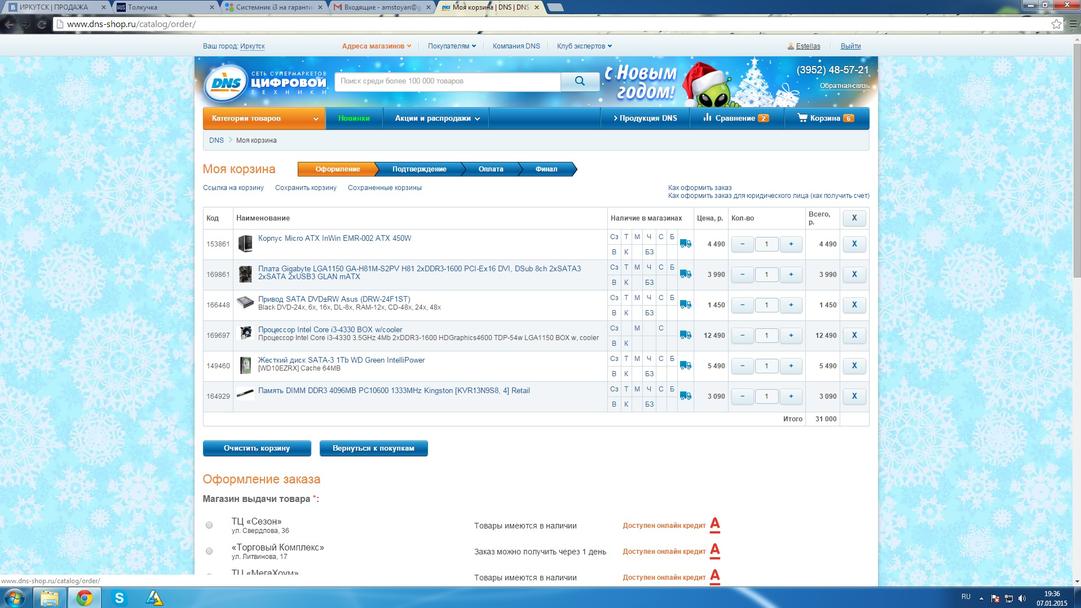1081x608 pixels.
Task: Click Компания DNS top link
Action: [516, 46]
